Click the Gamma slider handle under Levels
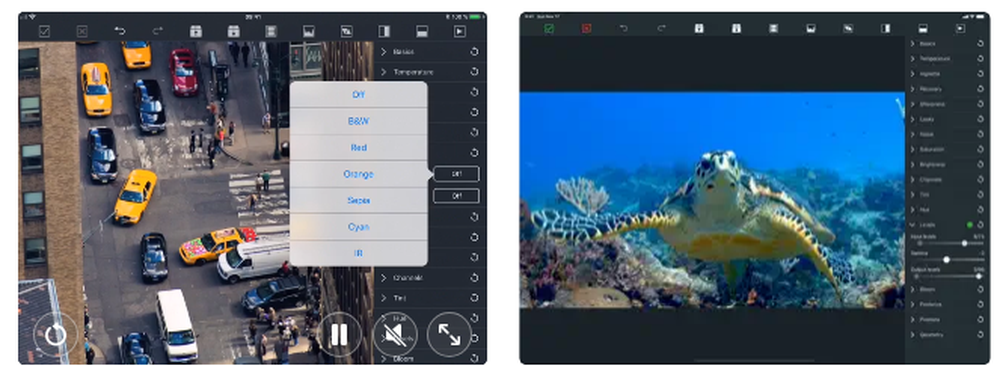Screen dimensions: 1000x366 click(x=946, y=260)
